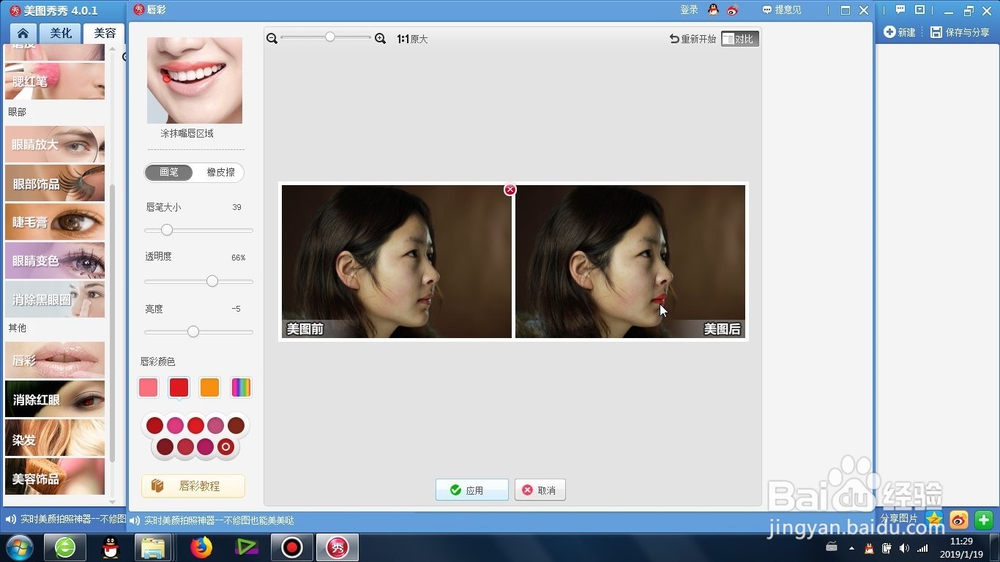
Task: Open the 唇彩 lip gloss tool
Action: tap(55, 360)
